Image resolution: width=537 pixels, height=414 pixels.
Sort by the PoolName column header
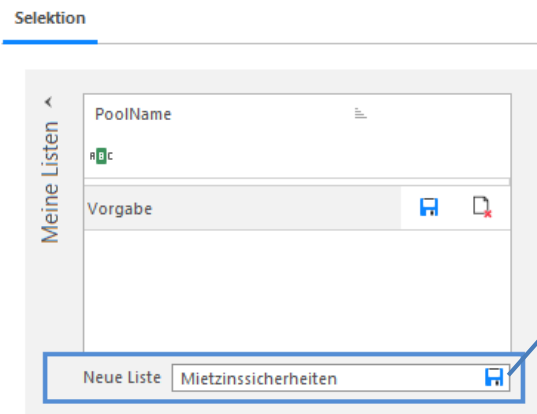coord(133,114)
